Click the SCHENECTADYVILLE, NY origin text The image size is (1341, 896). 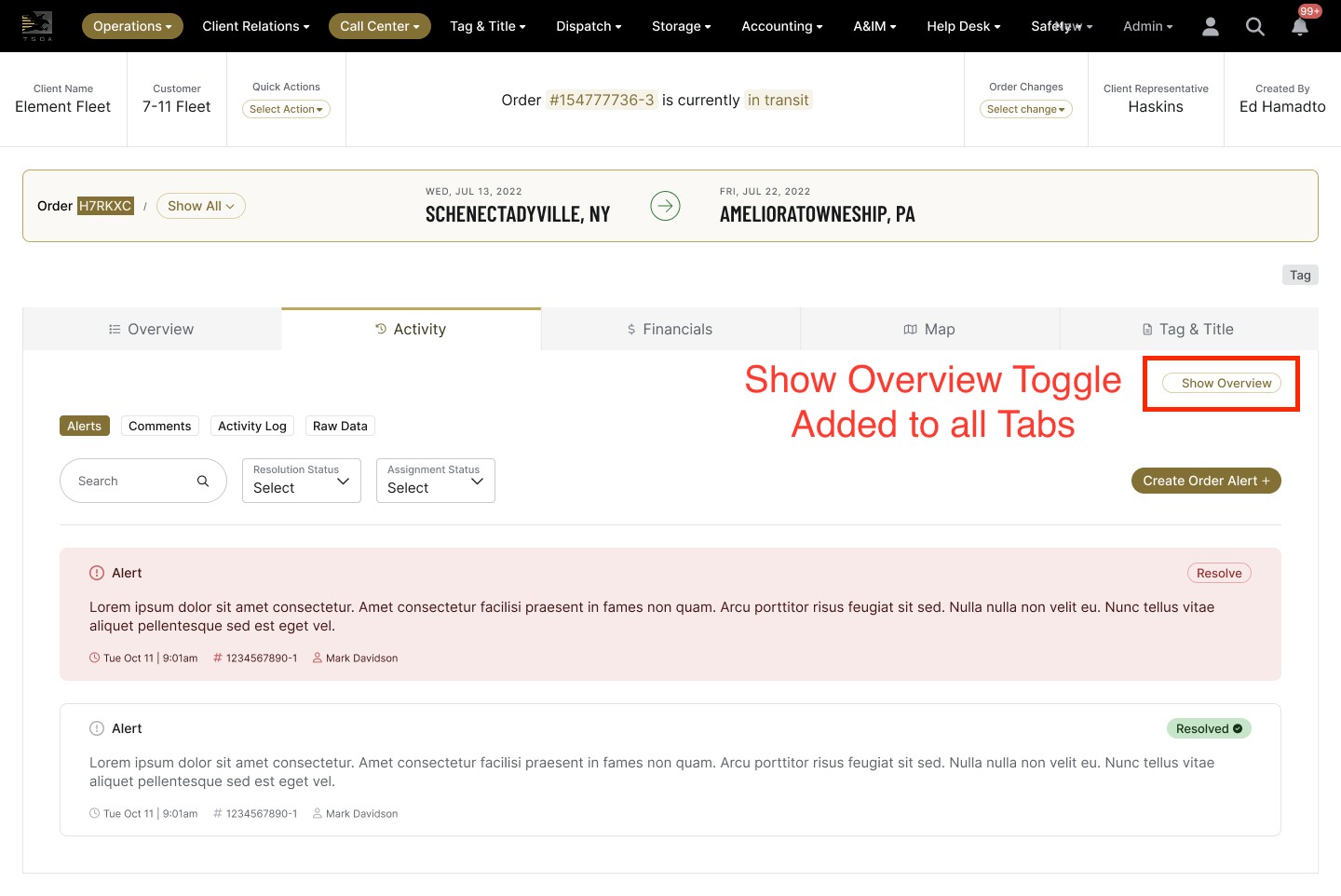point(518,214)
